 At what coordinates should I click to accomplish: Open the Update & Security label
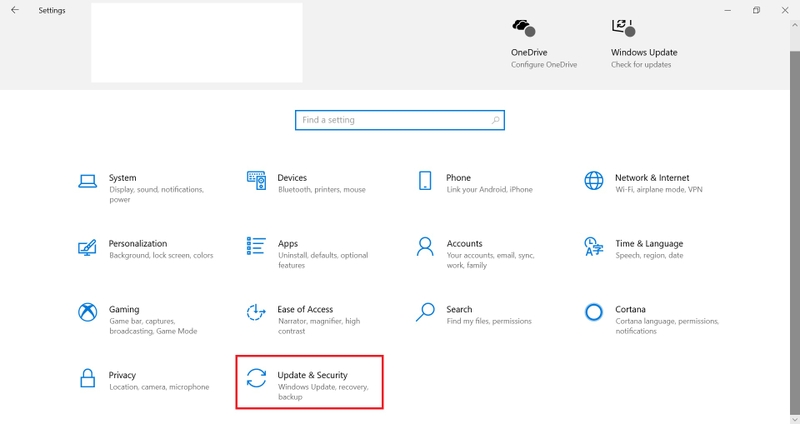(x=312, y=375)
